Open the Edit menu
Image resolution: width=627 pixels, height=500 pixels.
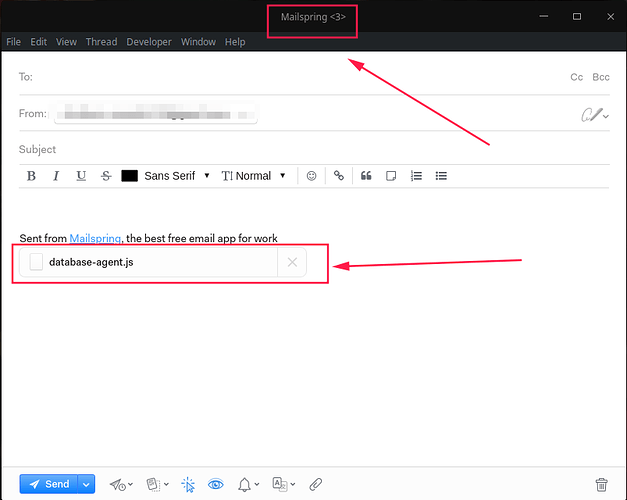38,42
